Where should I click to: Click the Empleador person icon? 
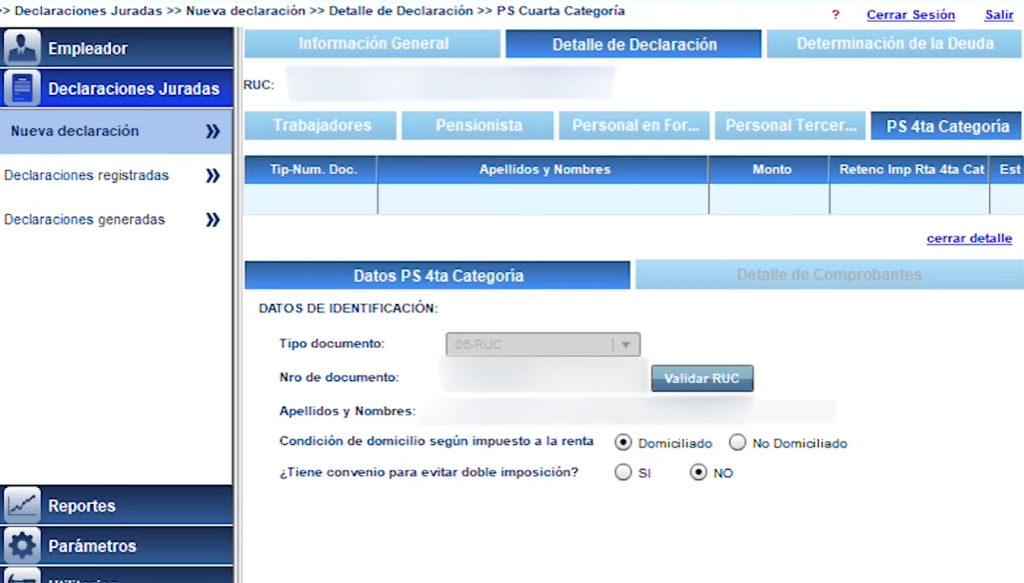(22, 48)
